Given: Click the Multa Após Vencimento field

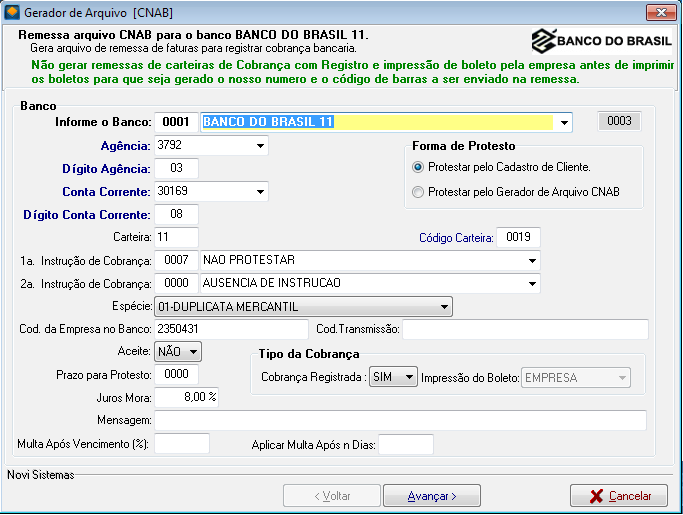Looking at the screenshot, I should (182, 444).
